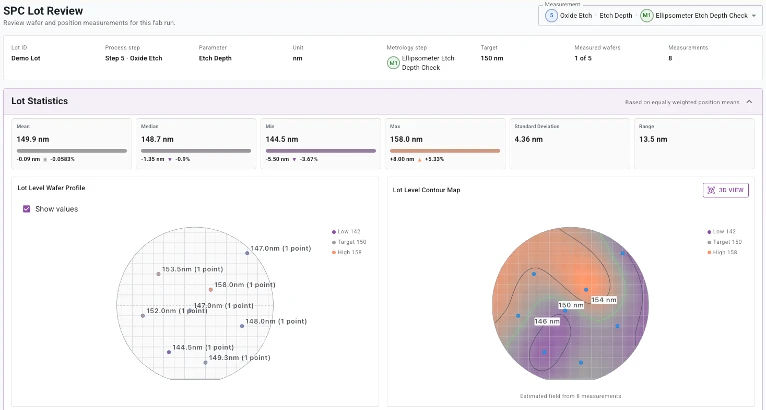The height and width of the screenshot is (410, 766).
Task: Click the 149.3nm point on wafer profile
Action: (x=205, y=363)
